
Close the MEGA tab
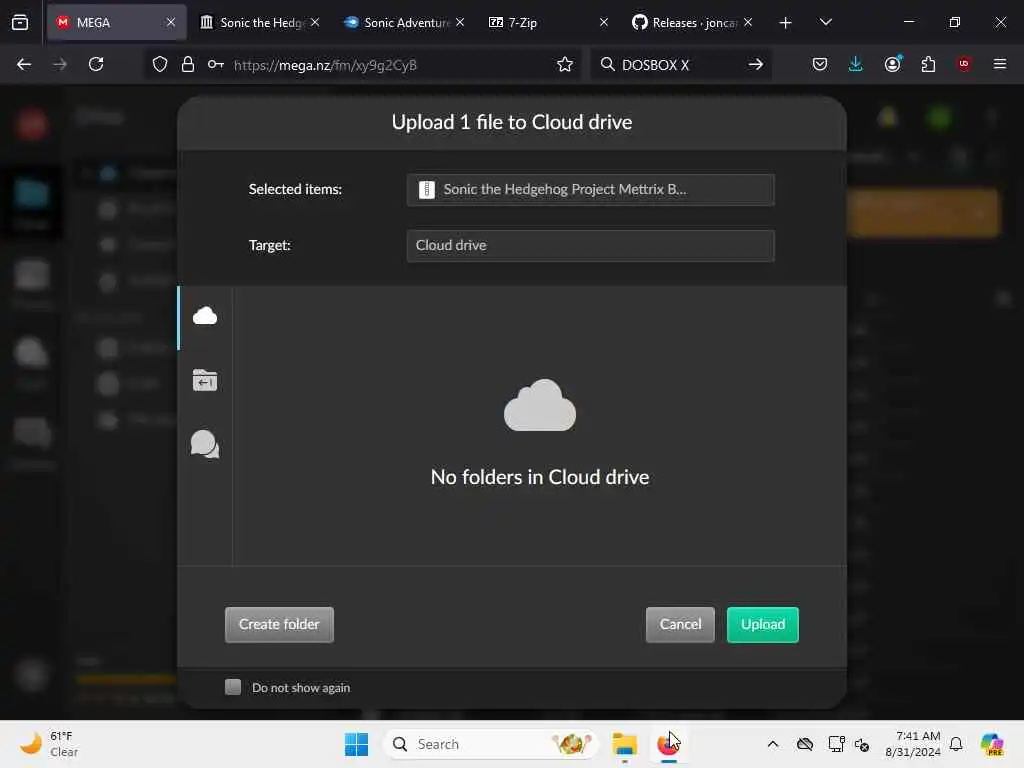[x=170, y=22]
